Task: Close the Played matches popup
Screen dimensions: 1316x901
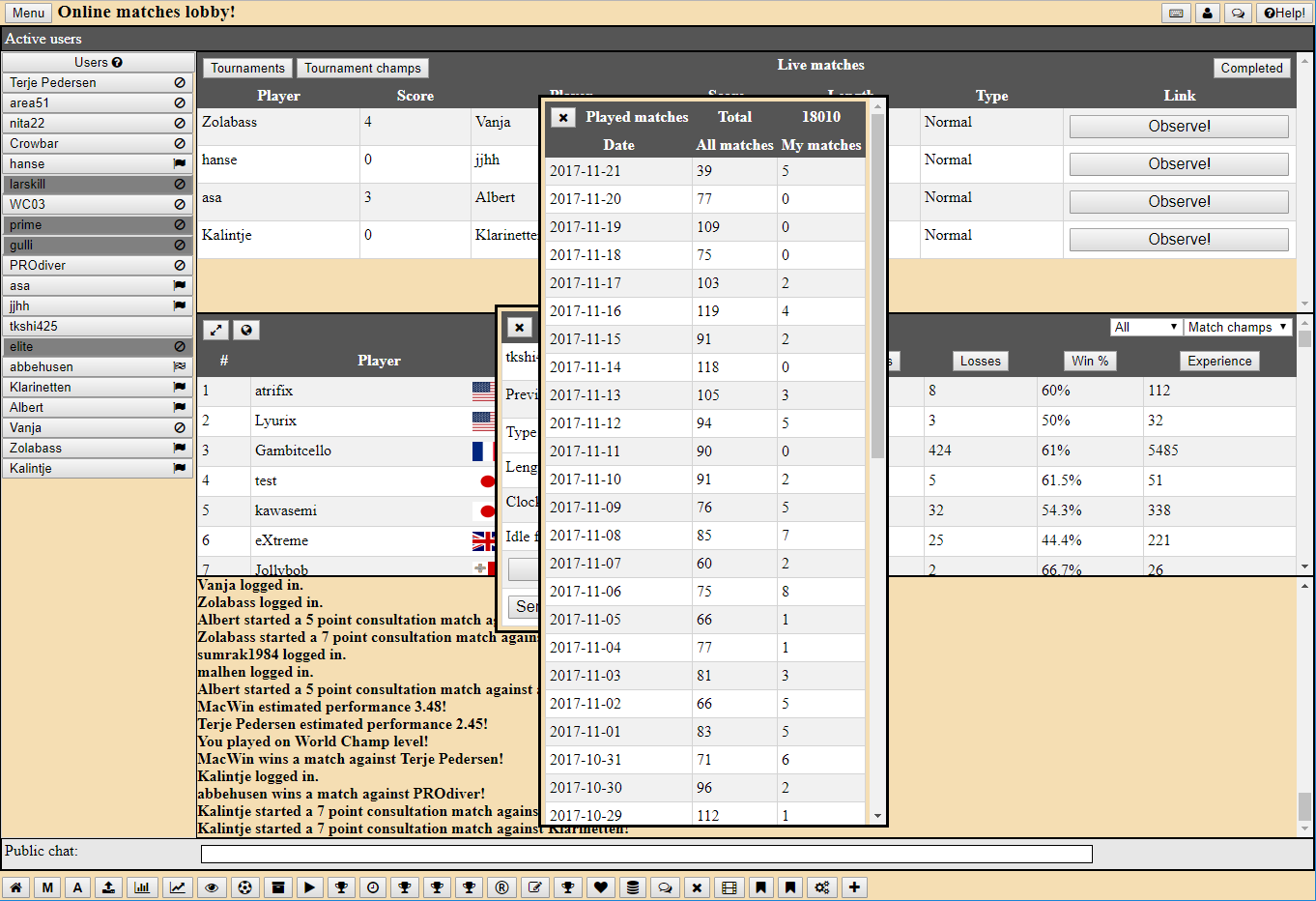Action: point(563,117)
